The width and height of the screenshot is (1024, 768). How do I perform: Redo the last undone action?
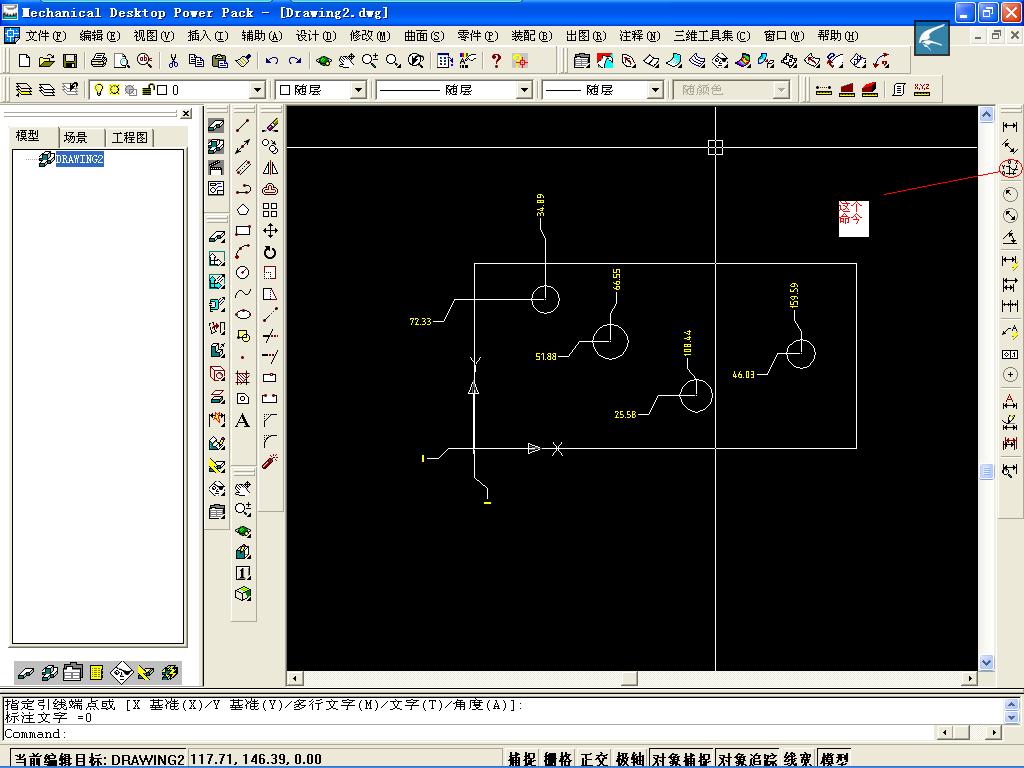point(295,61)
